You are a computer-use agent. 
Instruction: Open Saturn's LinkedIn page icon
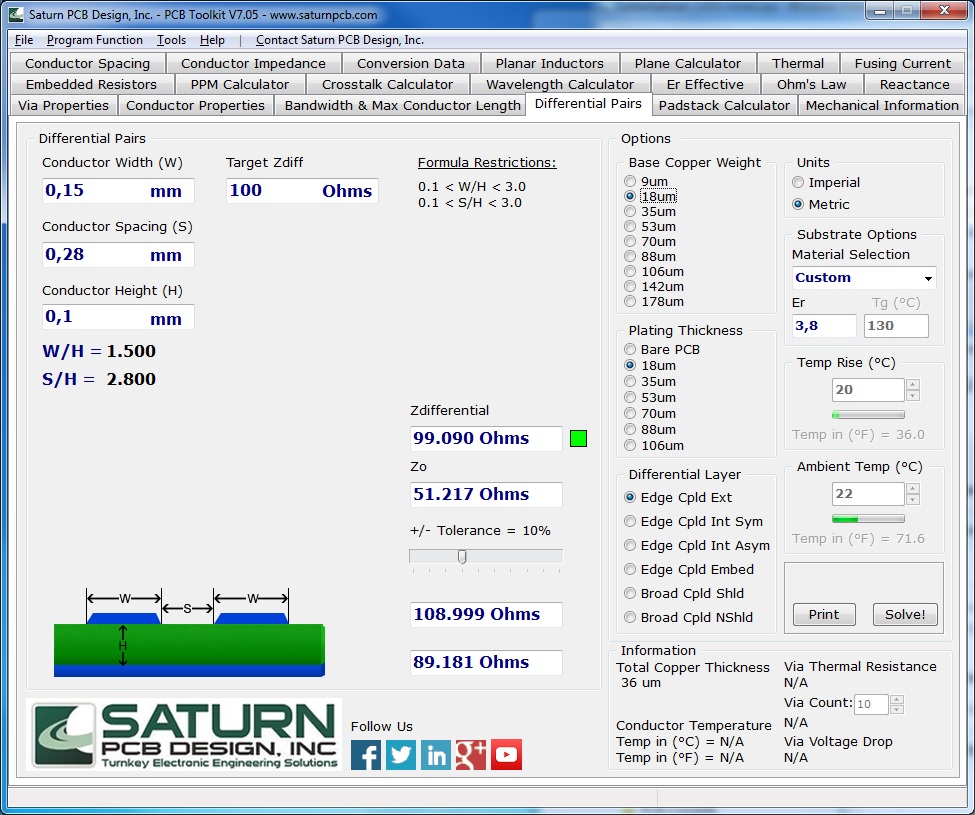[x=436, y=755]
